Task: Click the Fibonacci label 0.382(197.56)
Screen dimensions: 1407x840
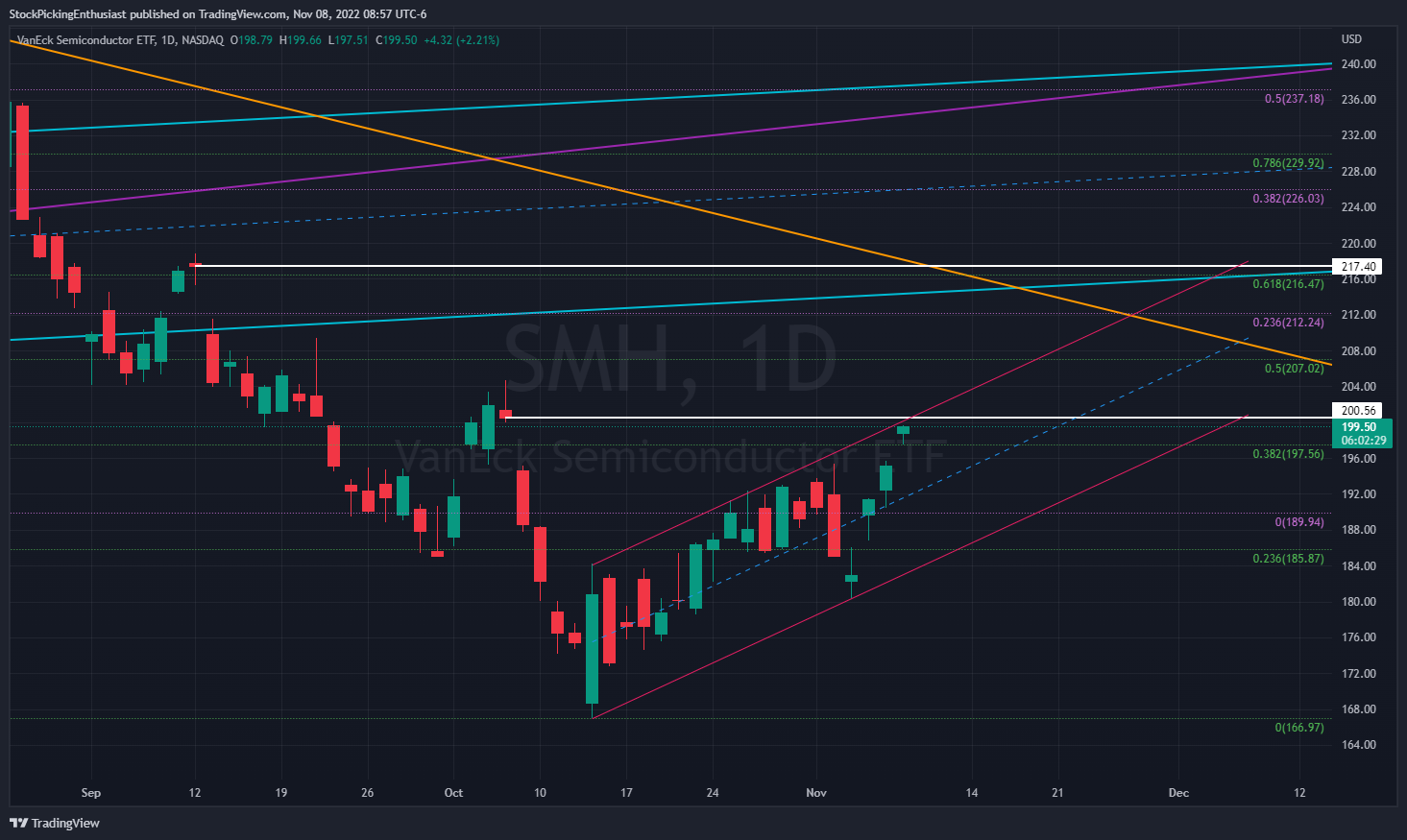Action: click(1288, 454)
